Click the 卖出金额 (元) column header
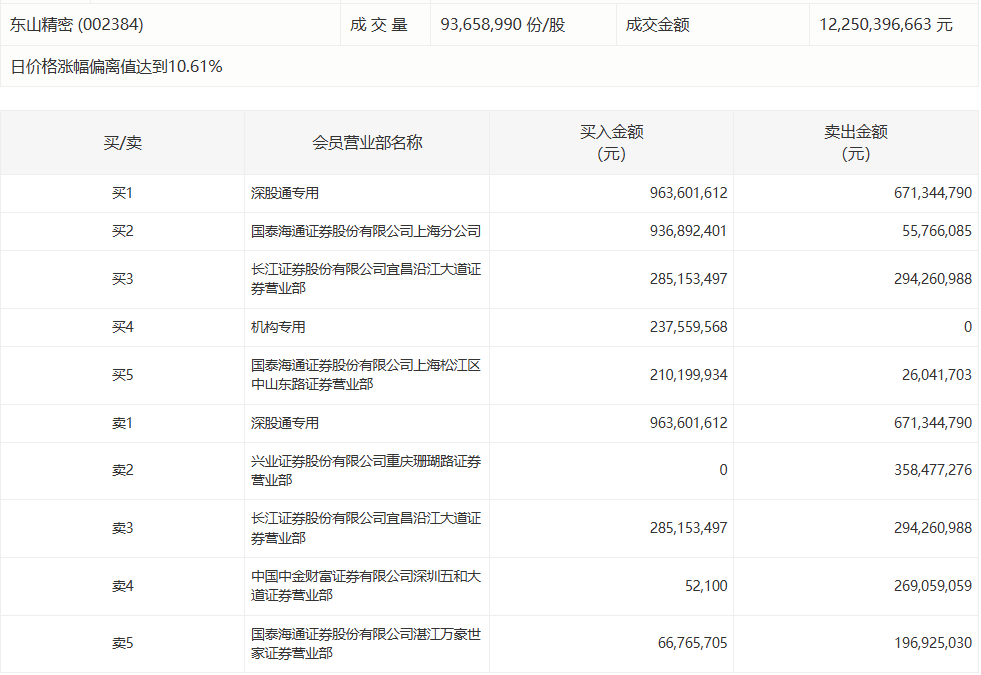 pyautogui.click(x=855, y=143)
